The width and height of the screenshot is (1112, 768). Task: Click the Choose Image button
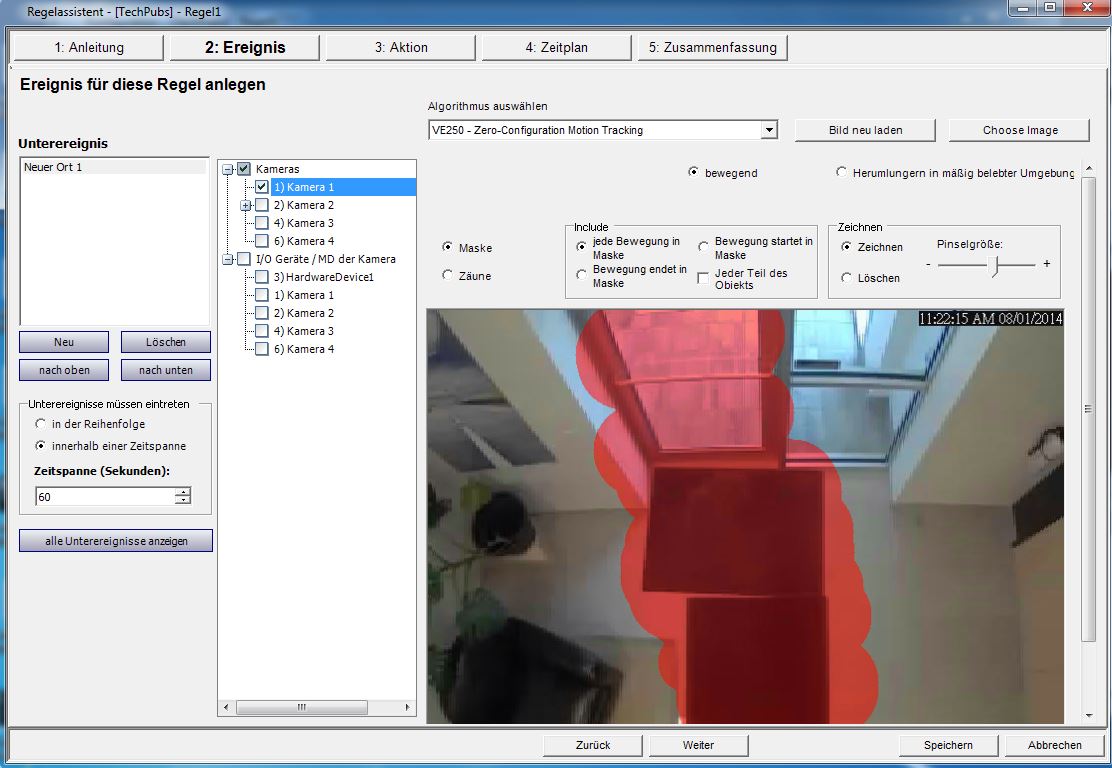(x=1020, y=130)
